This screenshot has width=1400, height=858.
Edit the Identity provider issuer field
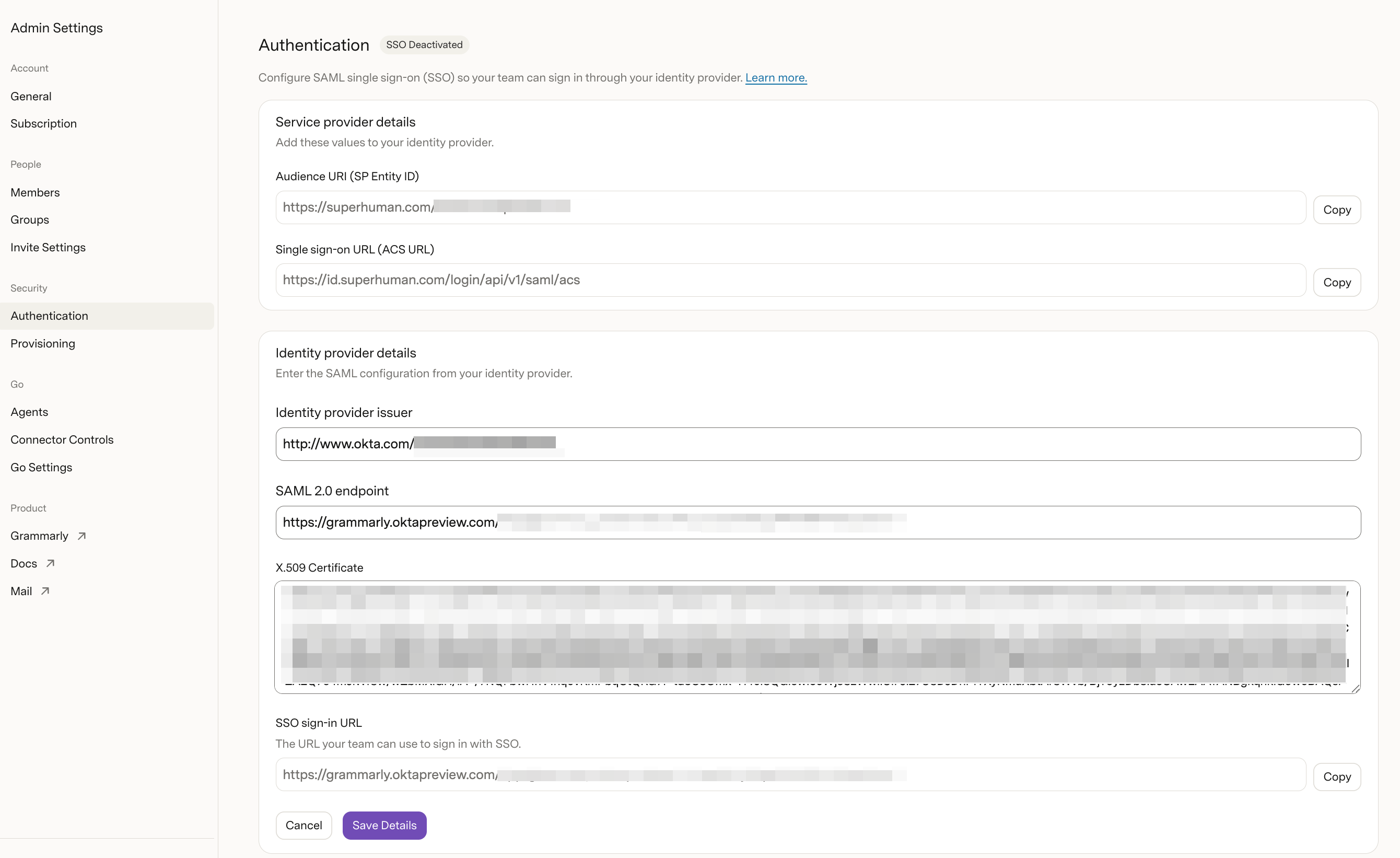[x=818, y=444]
